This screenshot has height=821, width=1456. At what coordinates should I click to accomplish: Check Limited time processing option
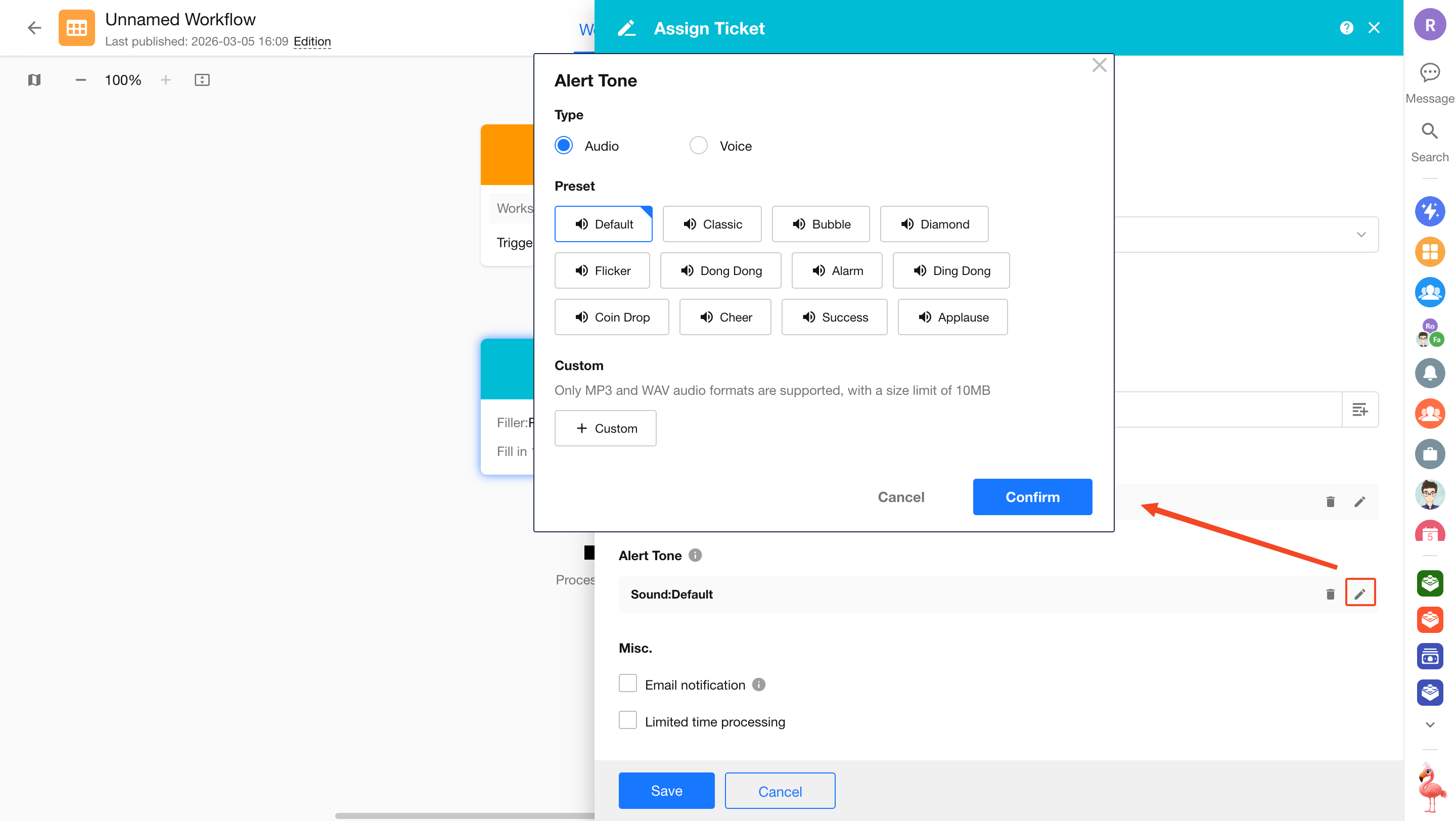click(x=627, y=720)
